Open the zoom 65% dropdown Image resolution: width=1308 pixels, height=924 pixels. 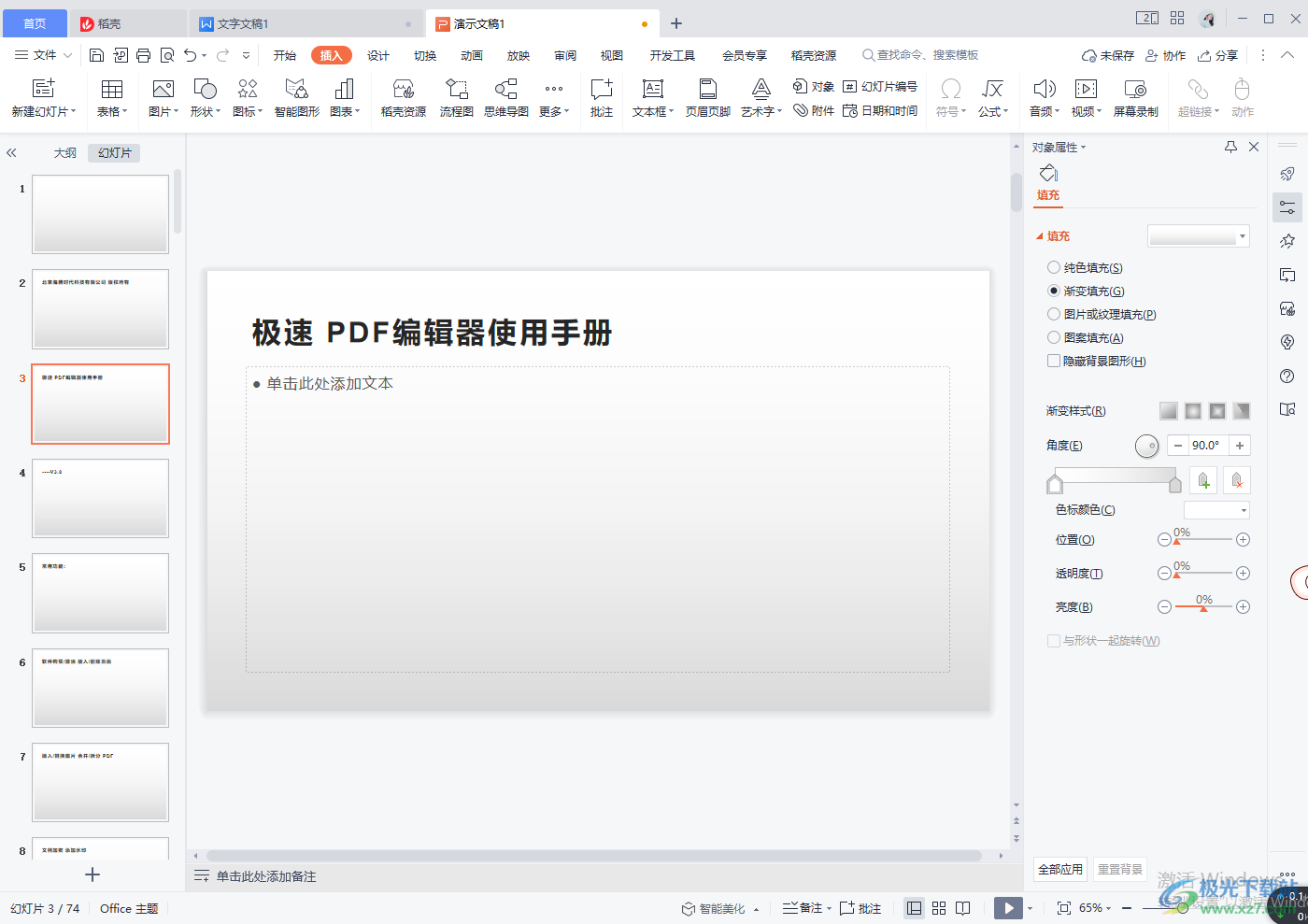pos(1095,908)
